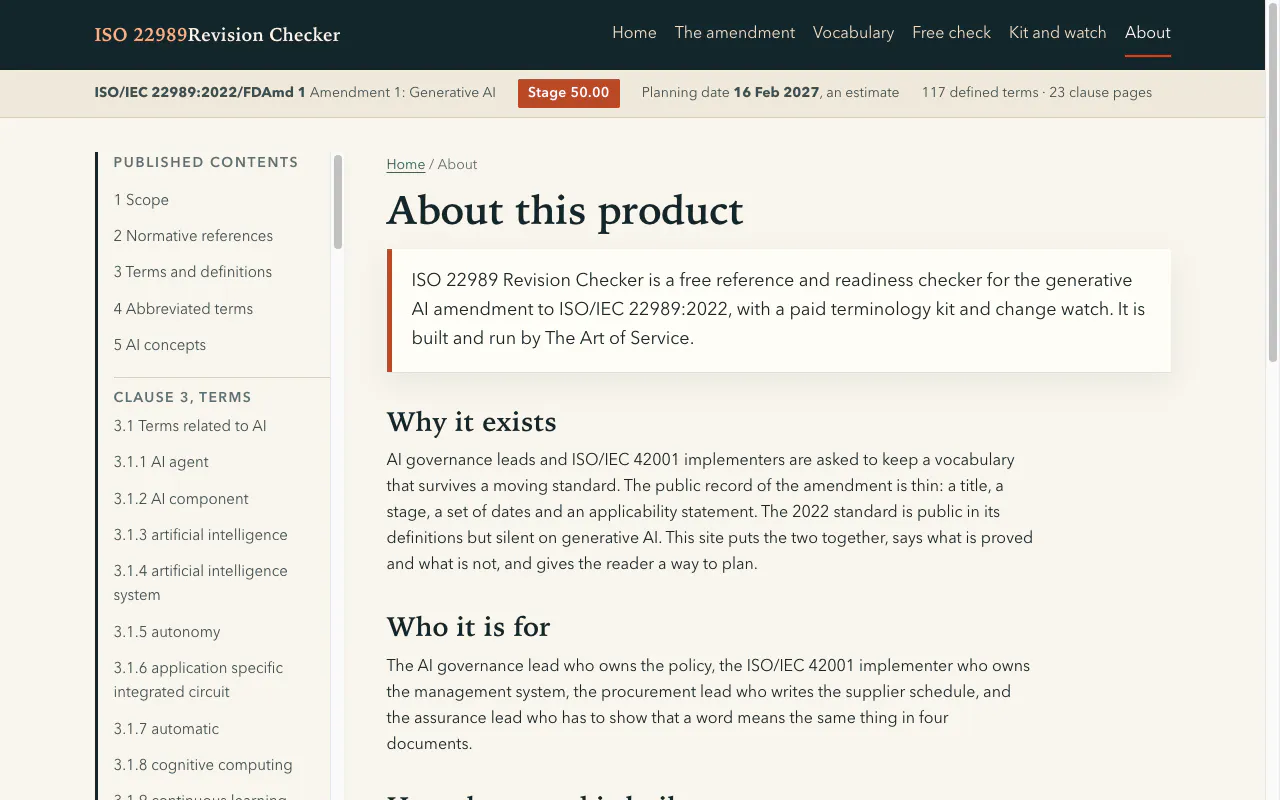Screen dimensions: 1280x800
Task: Open term 3.1.4 artificial intelligence system
Action: click(x=200, y=583)
